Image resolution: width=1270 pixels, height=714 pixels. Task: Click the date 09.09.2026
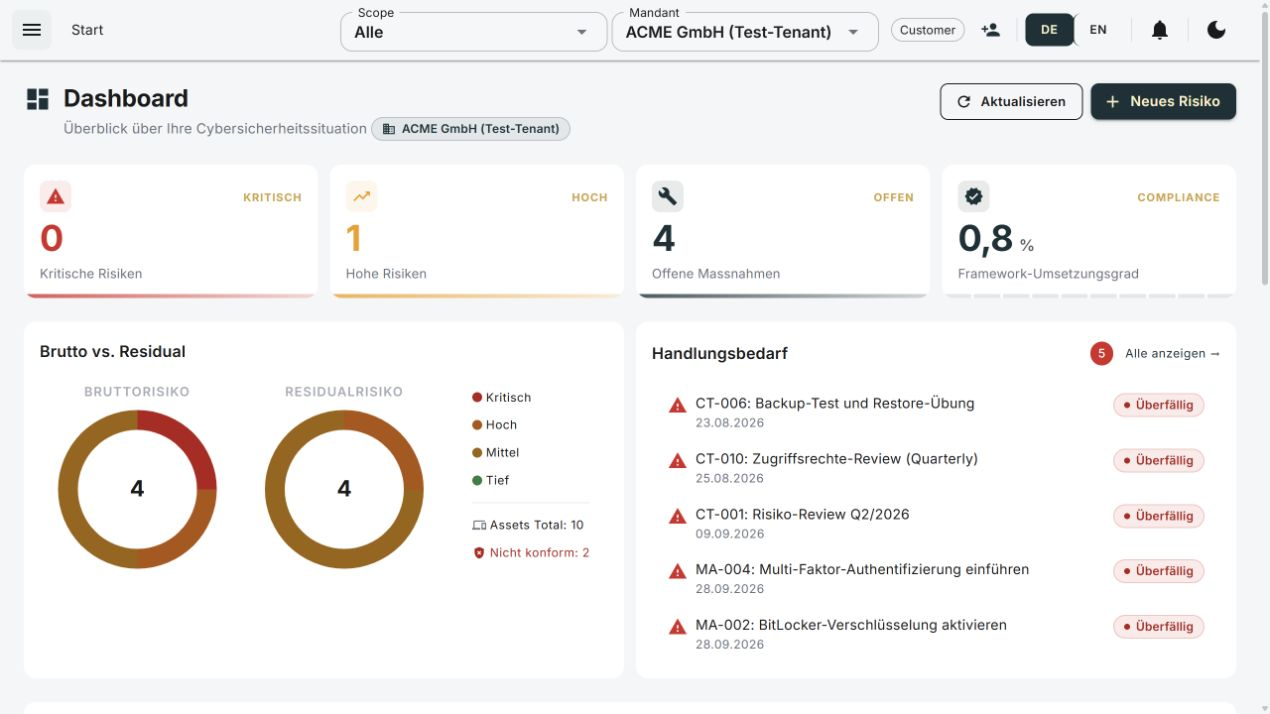pyautogui.click(x=730, y=534)
